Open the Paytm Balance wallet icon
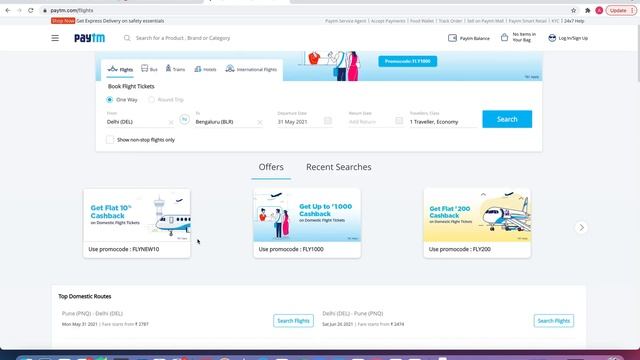Screen dimensions: 640x360 (x=452, y=38)
